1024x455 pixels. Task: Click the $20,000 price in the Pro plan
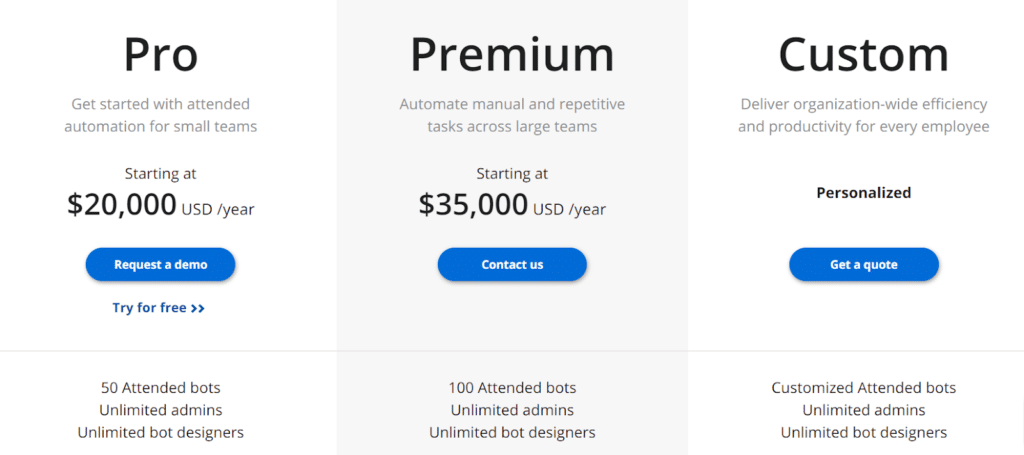(122, 204)
